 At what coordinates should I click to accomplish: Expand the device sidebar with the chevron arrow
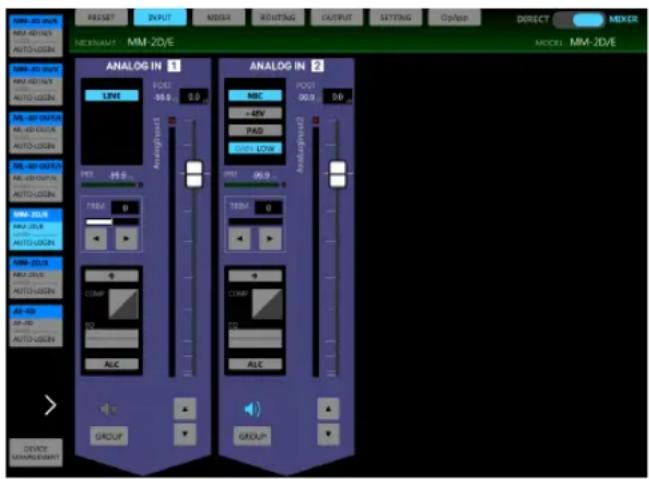tap(50, 405)
